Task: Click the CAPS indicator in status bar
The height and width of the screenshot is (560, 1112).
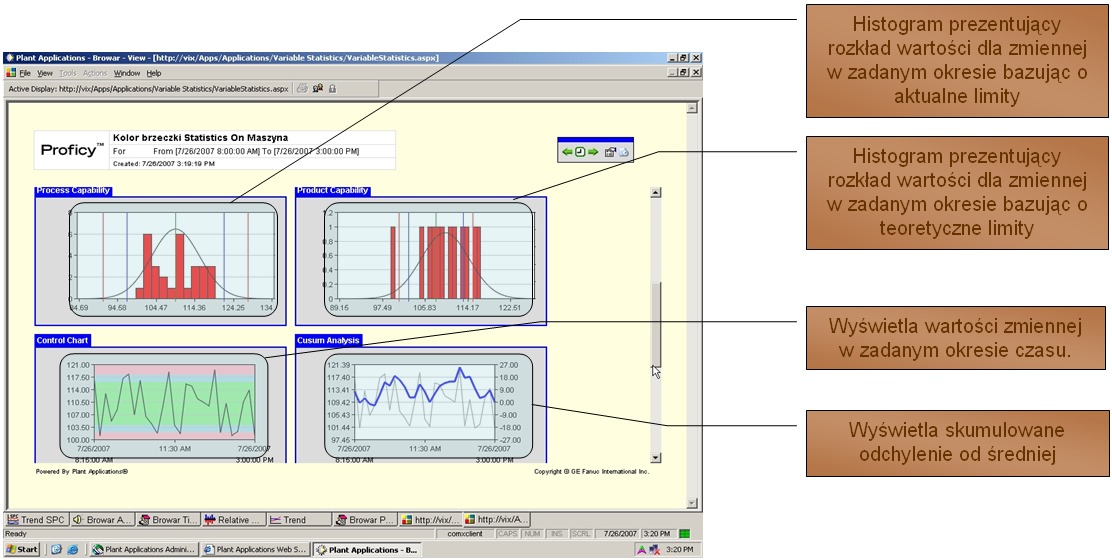Action: (507, 534)
